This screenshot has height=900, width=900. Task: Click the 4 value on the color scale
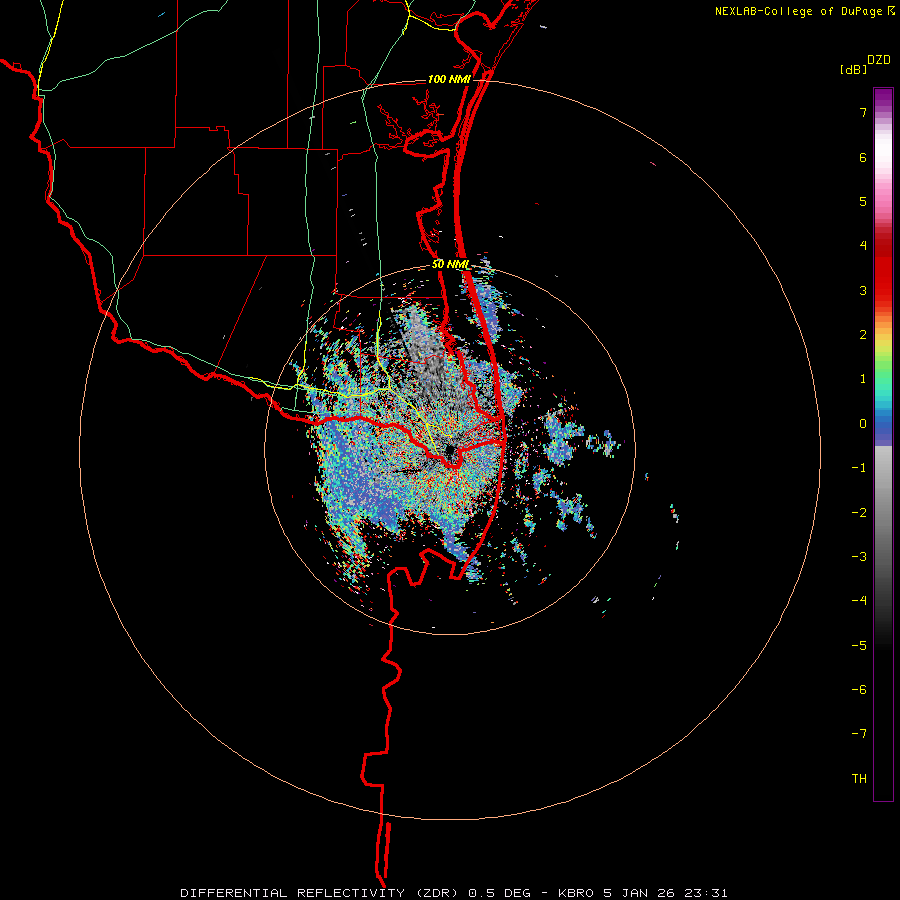click(863, 246)
